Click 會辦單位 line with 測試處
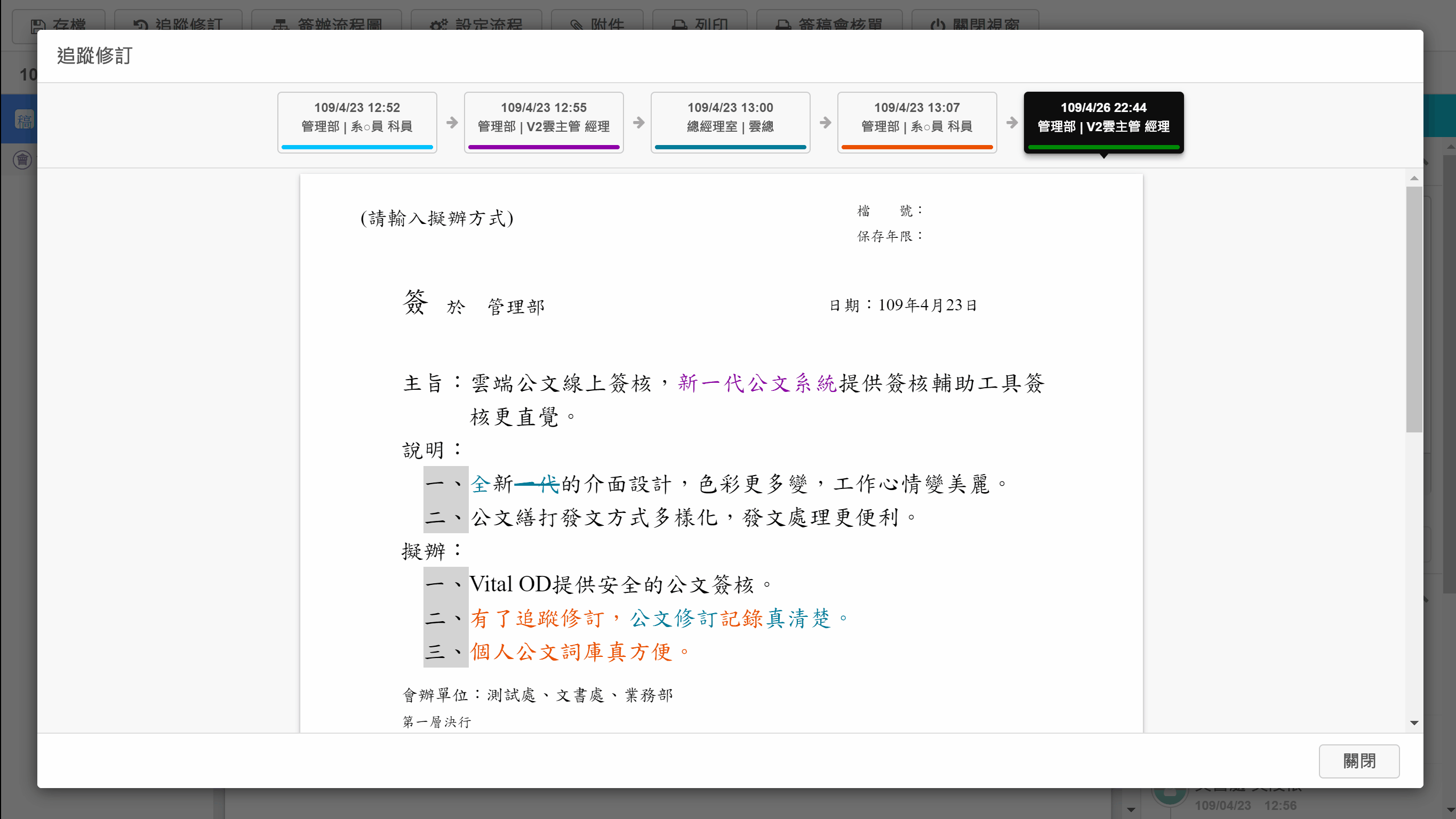This screenshot has height=819, width=1456. [538, 695]
